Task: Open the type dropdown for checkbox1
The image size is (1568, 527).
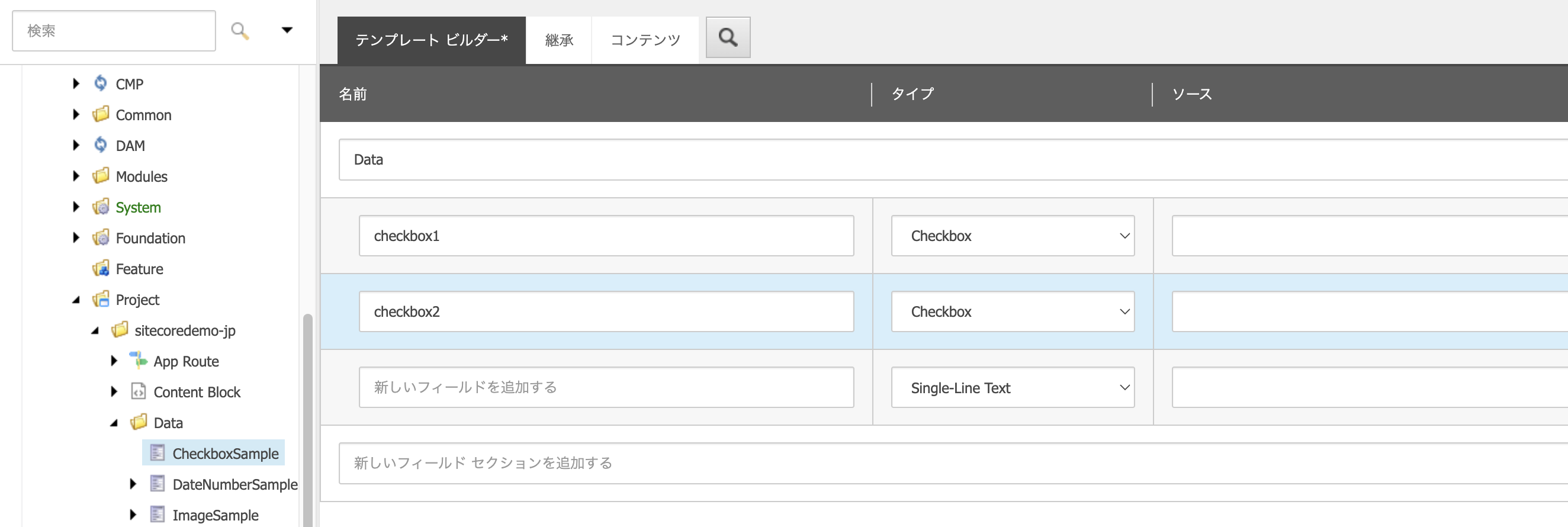Action: point(1012,236)
